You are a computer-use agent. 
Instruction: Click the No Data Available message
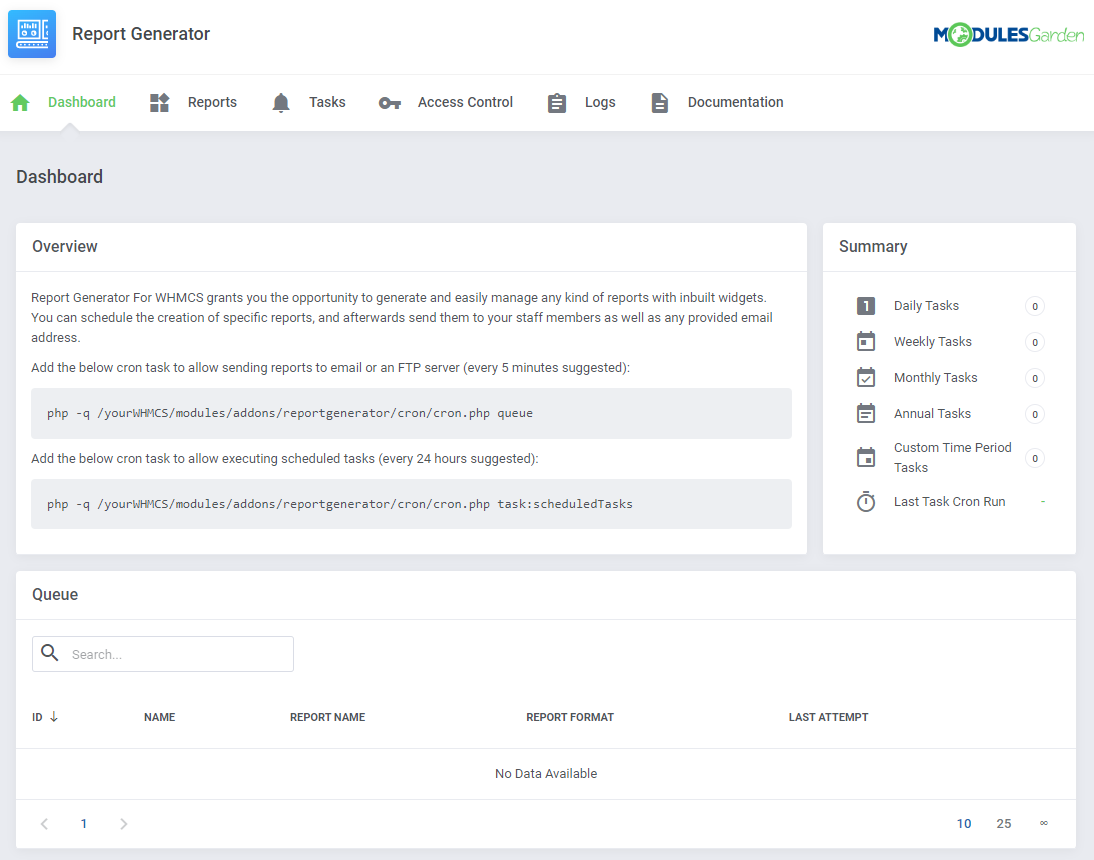(546, 773)
